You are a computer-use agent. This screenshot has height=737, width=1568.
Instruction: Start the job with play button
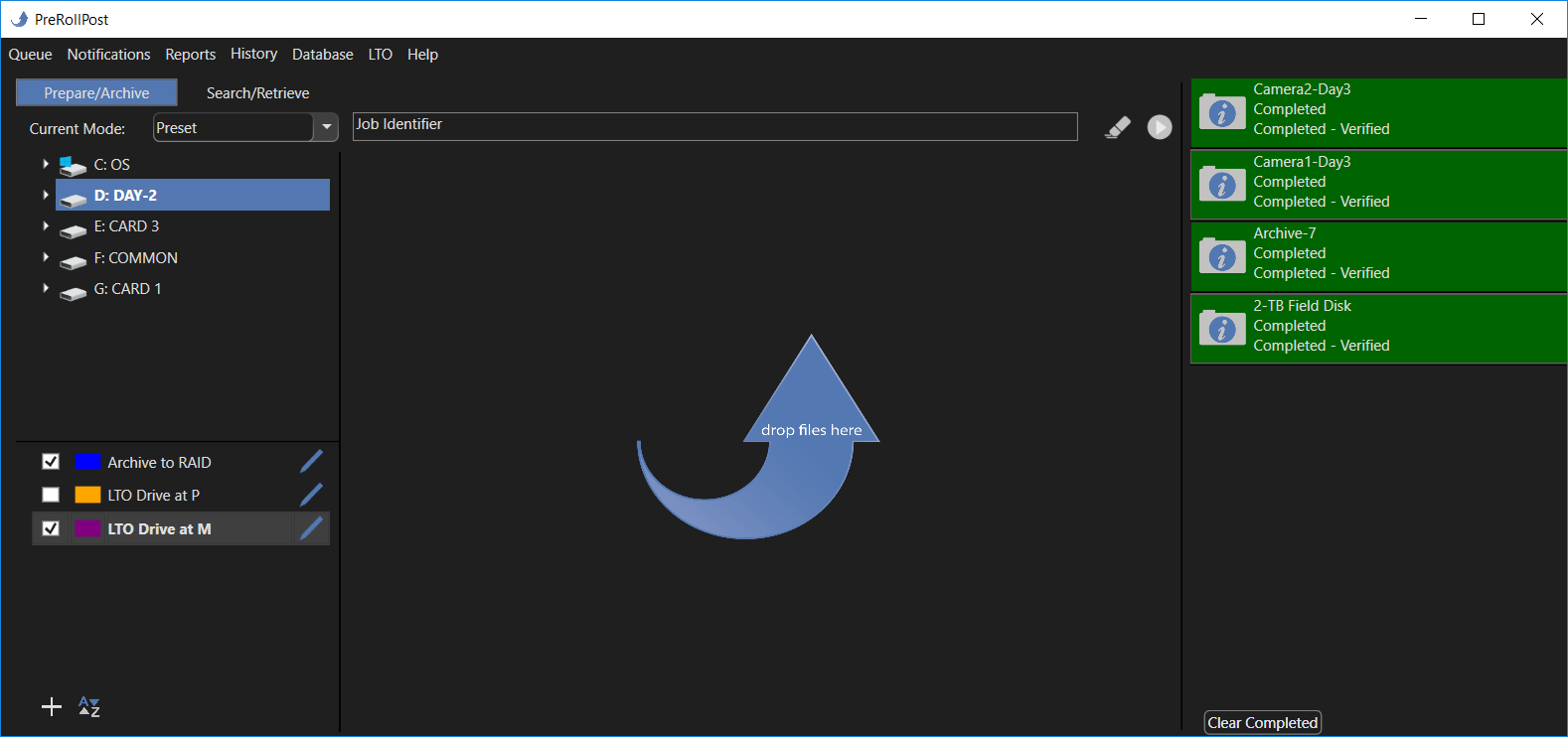pyautogui.click(x=1160, y=127)
